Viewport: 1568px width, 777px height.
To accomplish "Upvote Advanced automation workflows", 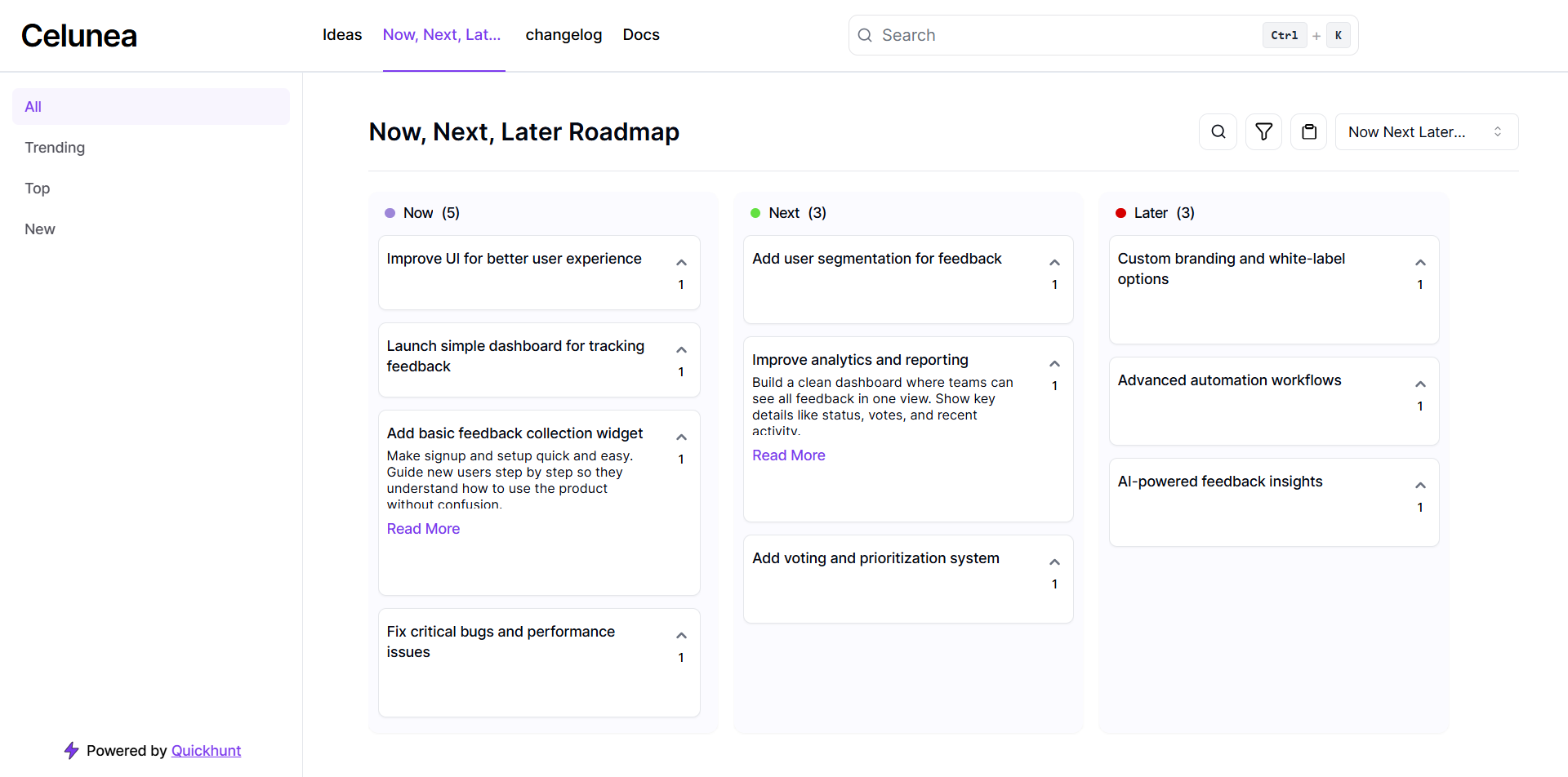I will click(1420, 384).
